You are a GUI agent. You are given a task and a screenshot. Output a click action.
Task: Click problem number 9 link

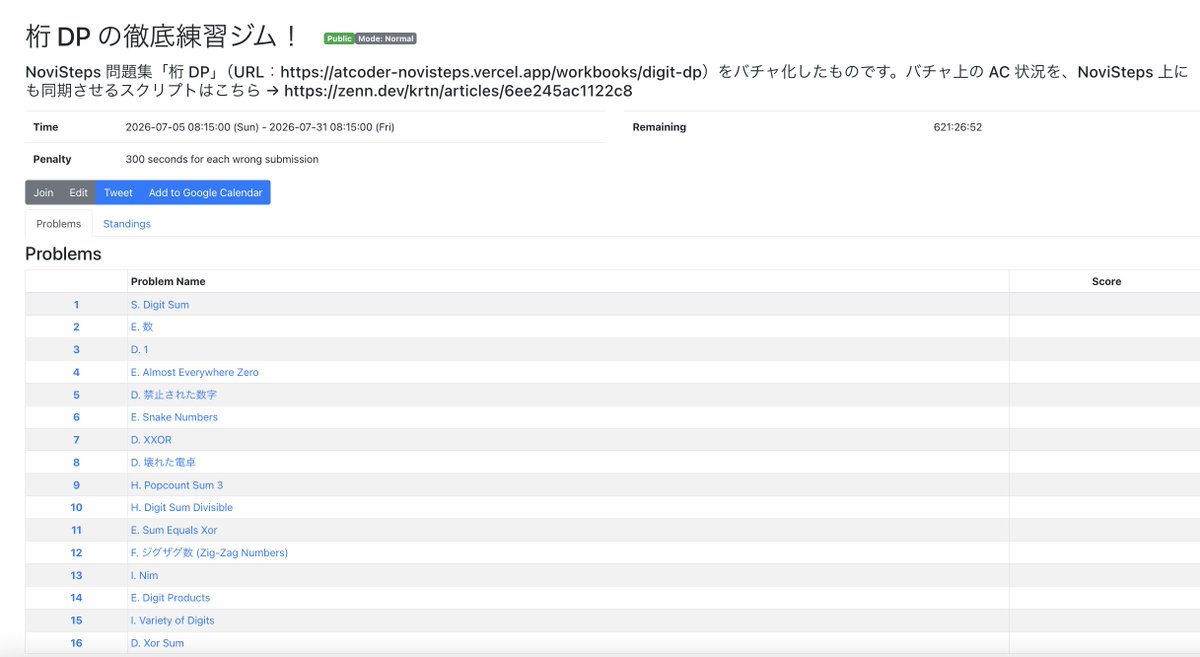[76, 485]
